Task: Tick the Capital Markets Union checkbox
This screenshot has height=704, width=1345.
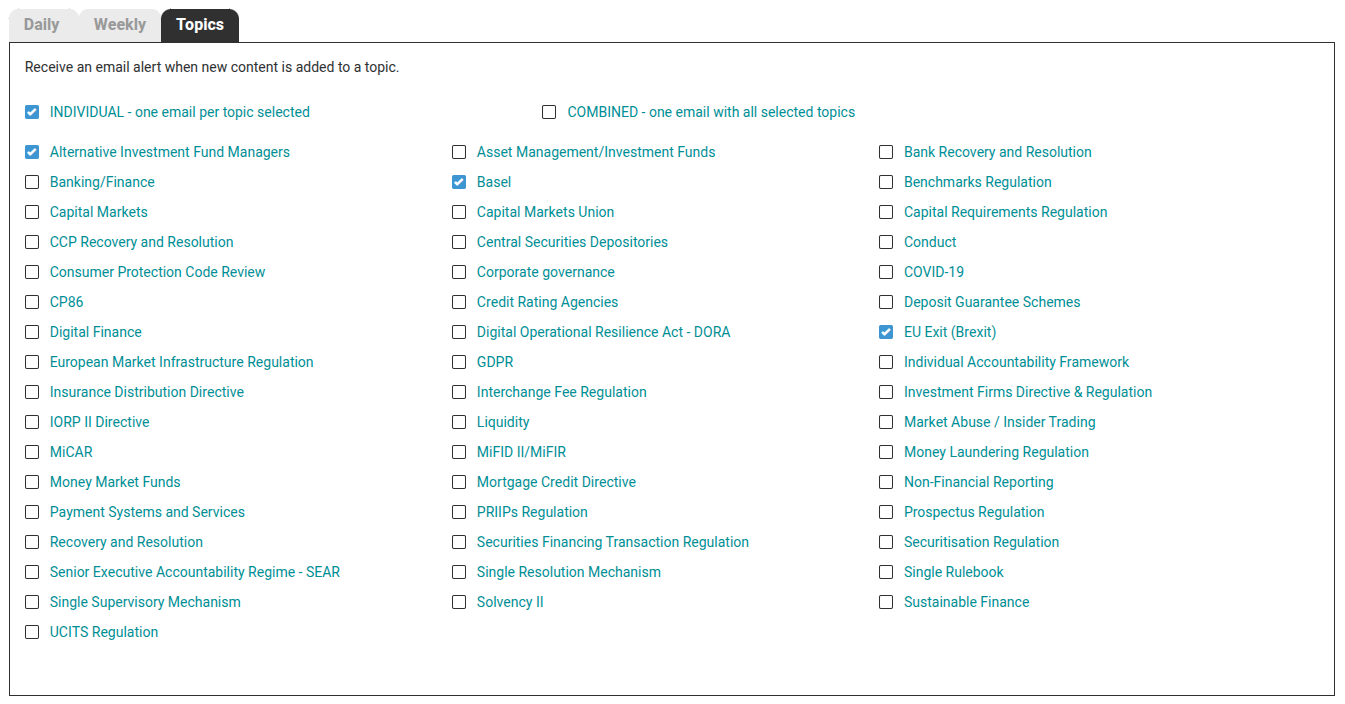Action: (x=459, y=212)
